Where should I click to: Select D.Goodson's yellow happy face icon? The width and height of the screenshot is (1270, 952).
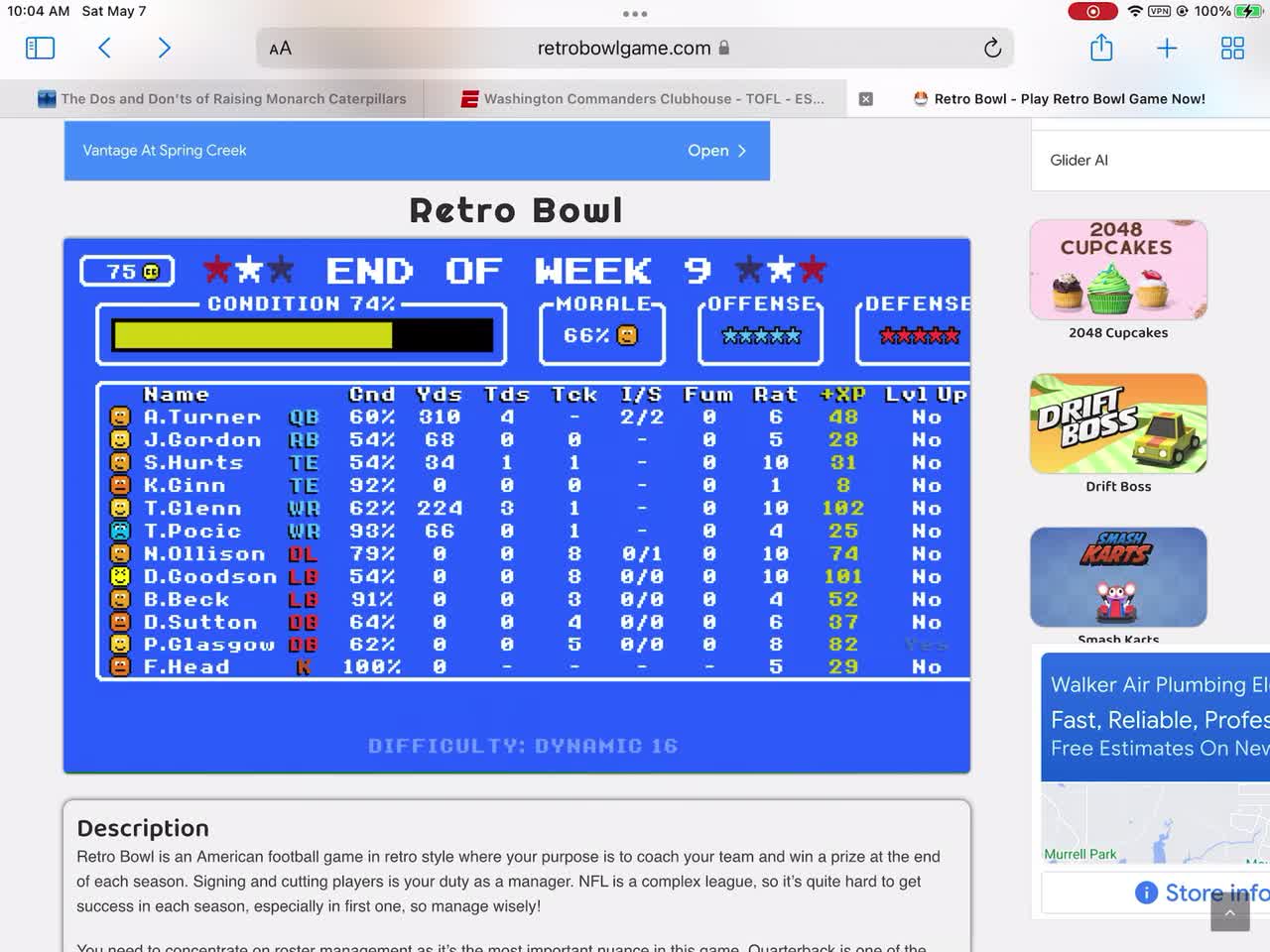click(120, 577)
